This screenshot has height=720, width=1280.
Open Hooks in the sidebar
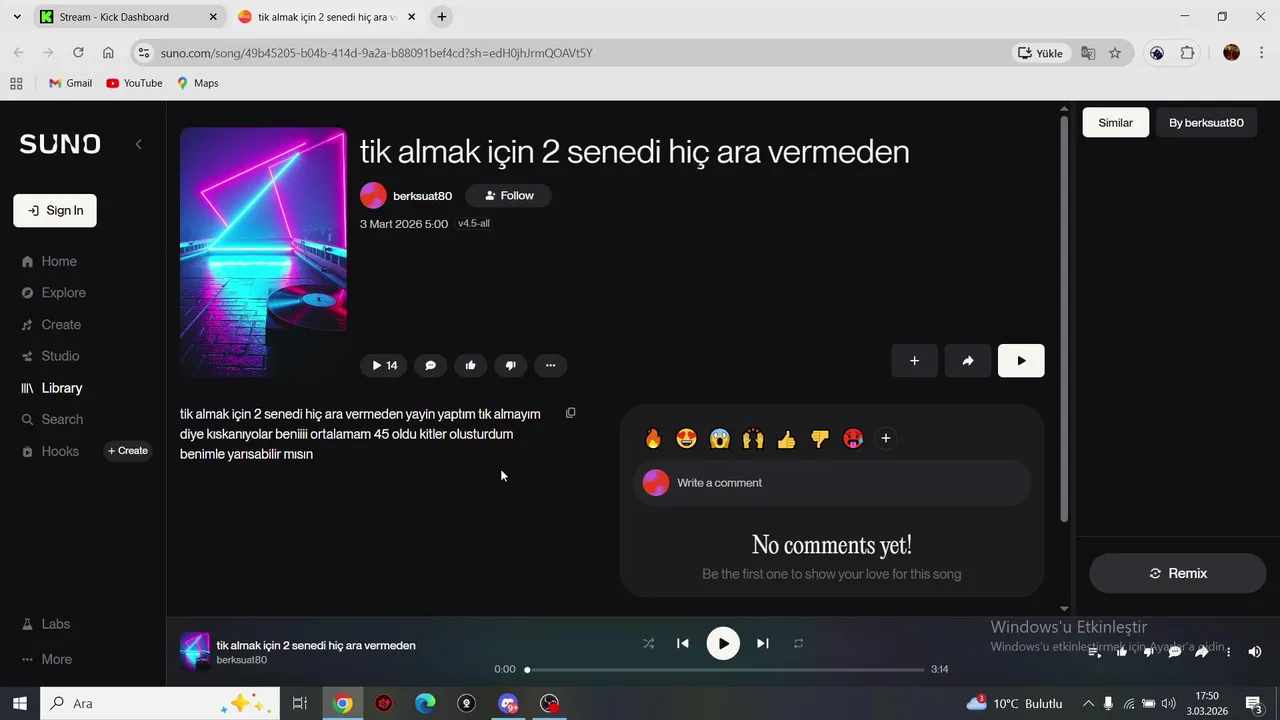pos(50,451)
